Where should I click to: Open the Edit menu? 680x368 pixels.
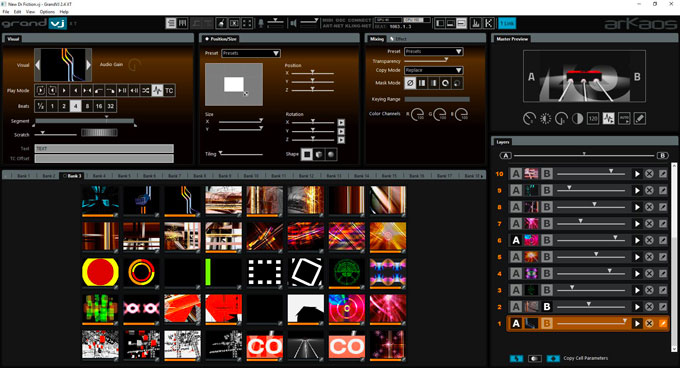click(17, 12)
